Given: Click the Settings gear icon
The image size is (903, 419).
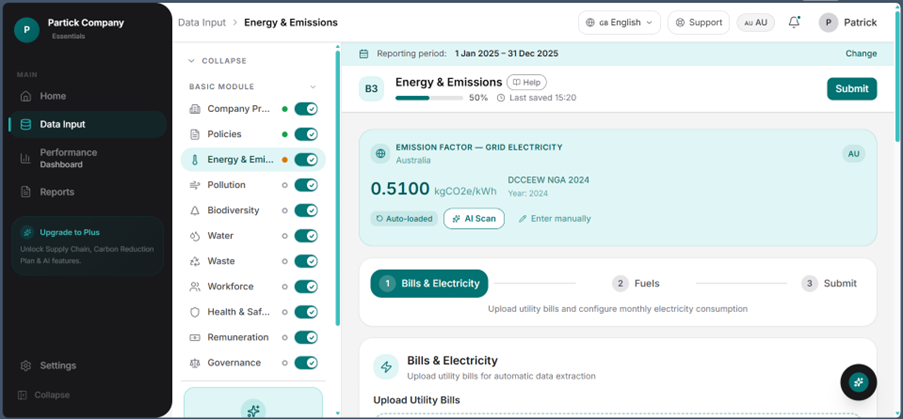Looking at the screenshot, I should click(x=25, y=365).
